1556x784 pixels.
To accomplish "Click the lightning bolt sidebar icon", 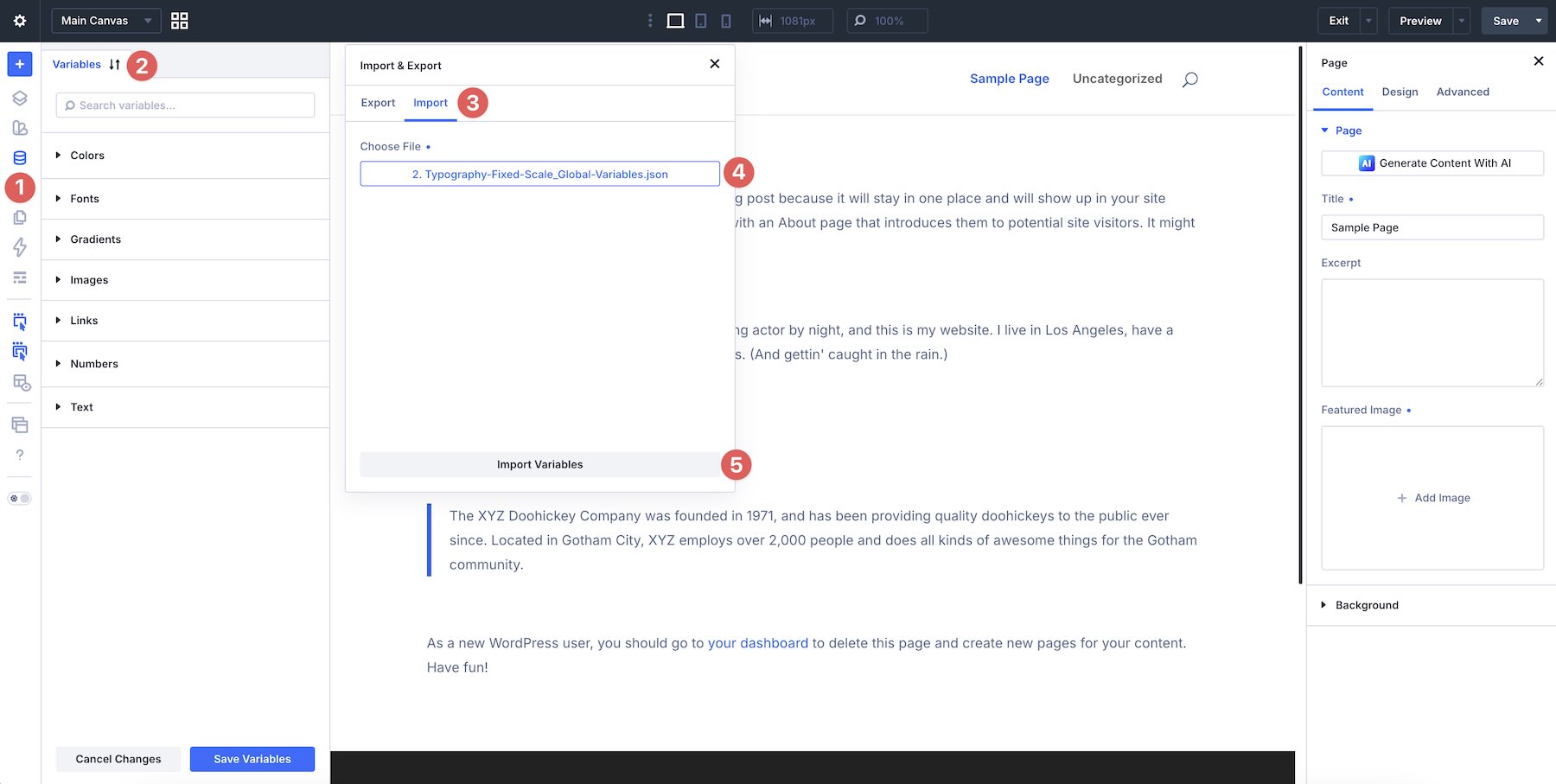I will 20,247.
